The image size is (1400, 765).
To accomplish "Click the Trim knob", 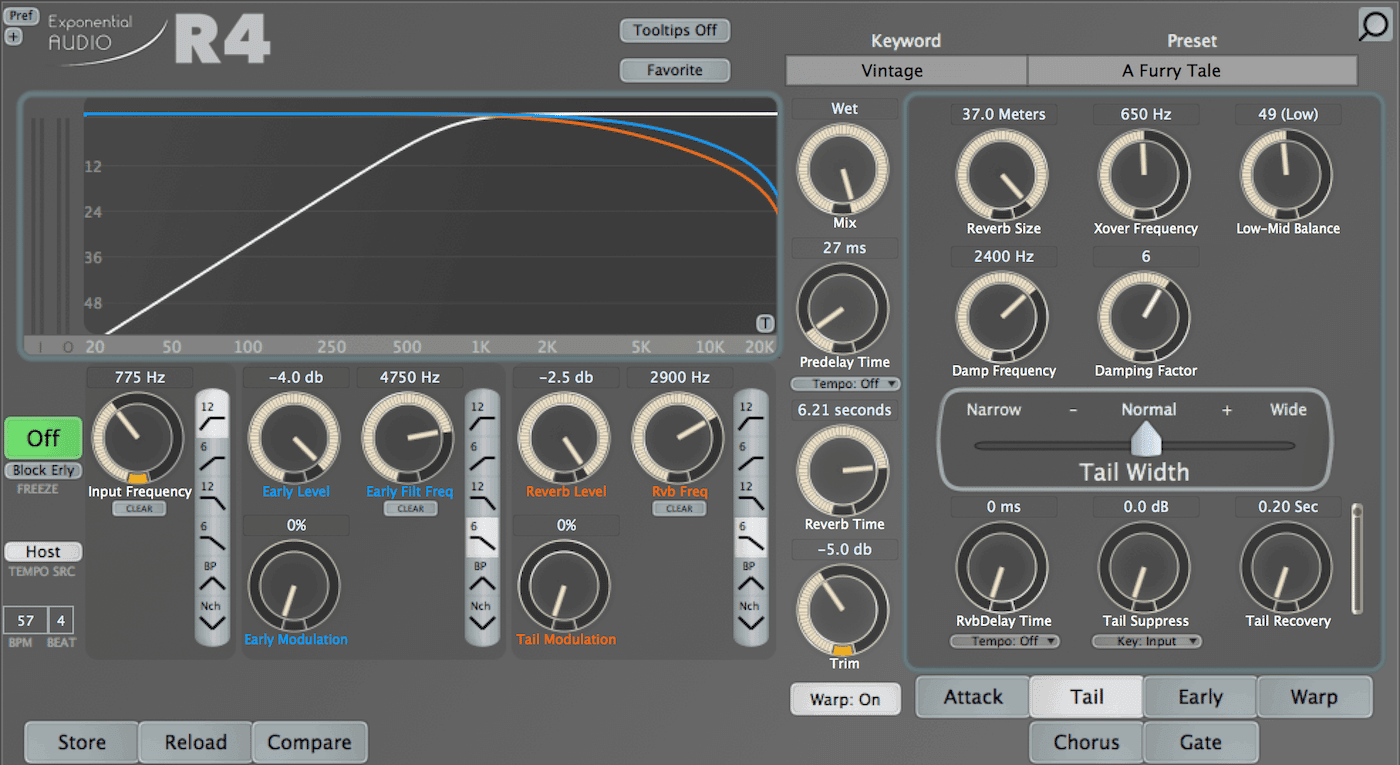I will [842, 610].
